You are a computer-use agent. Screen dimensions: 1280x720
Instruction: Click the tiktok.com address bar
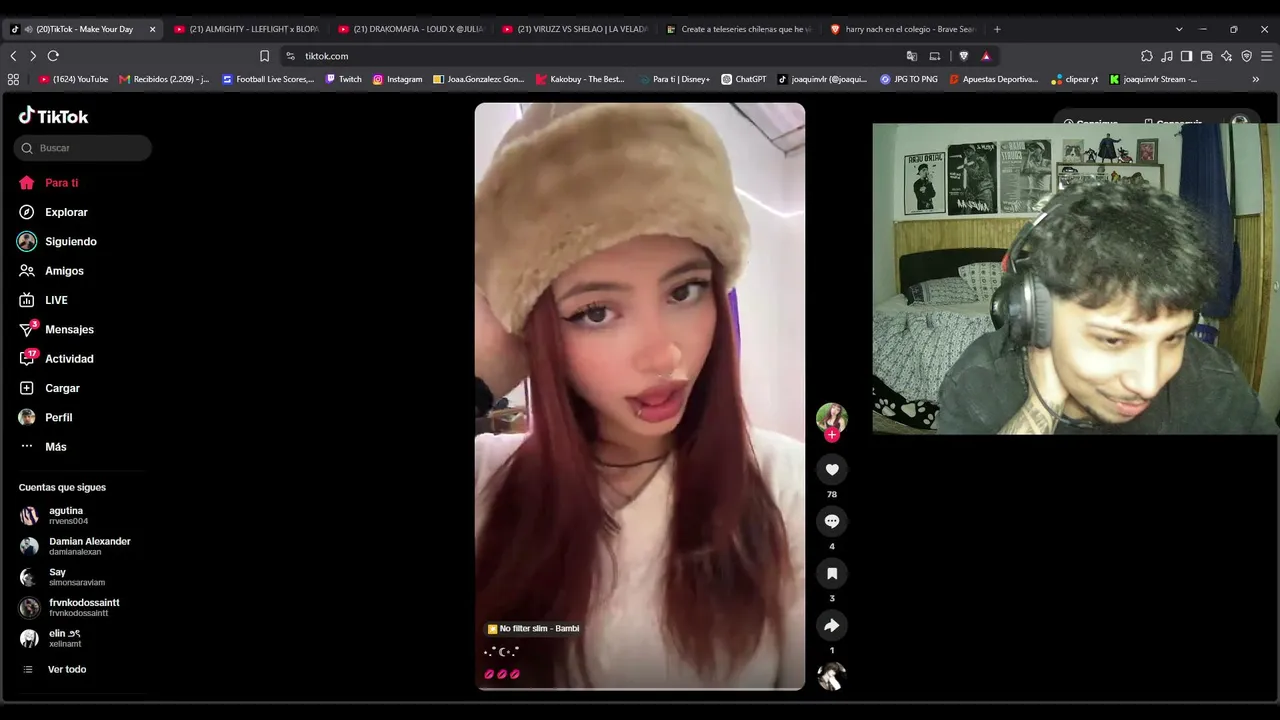point(590,56)
